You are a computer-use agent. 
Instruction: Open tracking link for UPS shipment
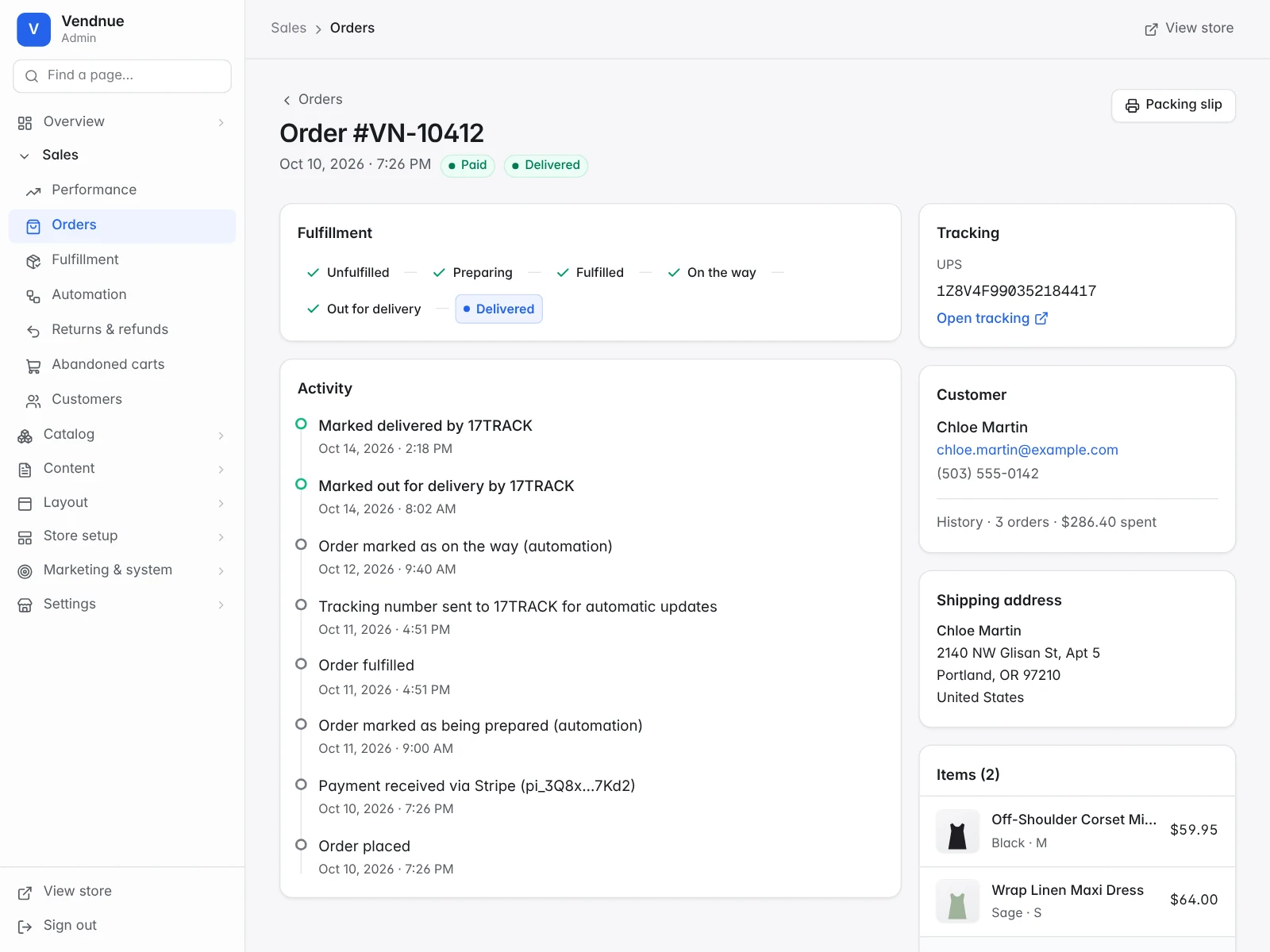click(x=992, y=318)
